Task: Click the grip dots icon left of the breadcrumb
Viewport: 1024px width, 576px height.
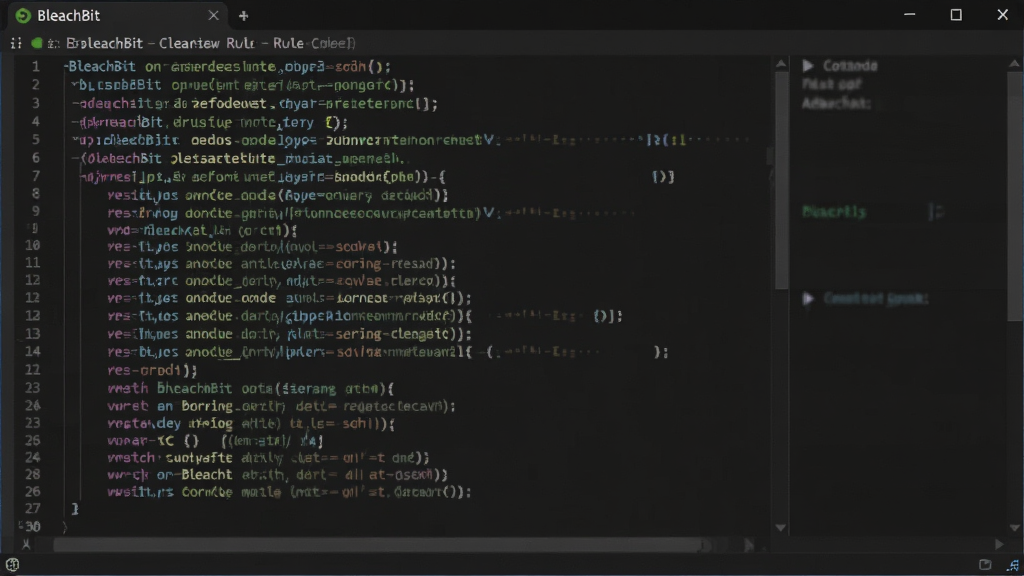Action: click(x=16, y=43)
